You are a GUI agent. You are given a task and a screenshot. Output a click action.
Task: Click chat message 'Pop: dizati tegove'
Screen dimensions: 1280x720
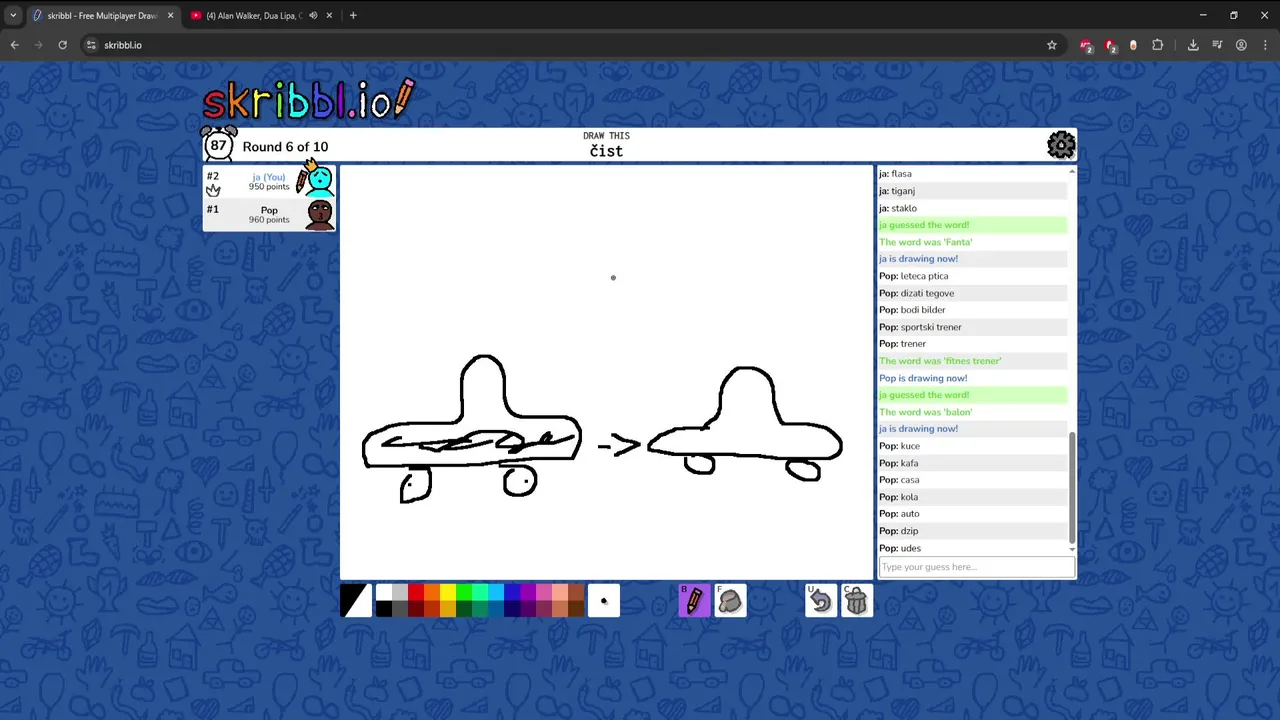(x=972, y=293)
